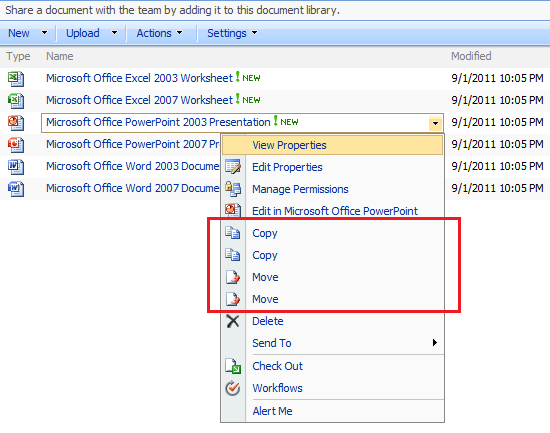The image size is (550, 433).
Task: Open the Upload dropdown arrow
Action: 114,33
